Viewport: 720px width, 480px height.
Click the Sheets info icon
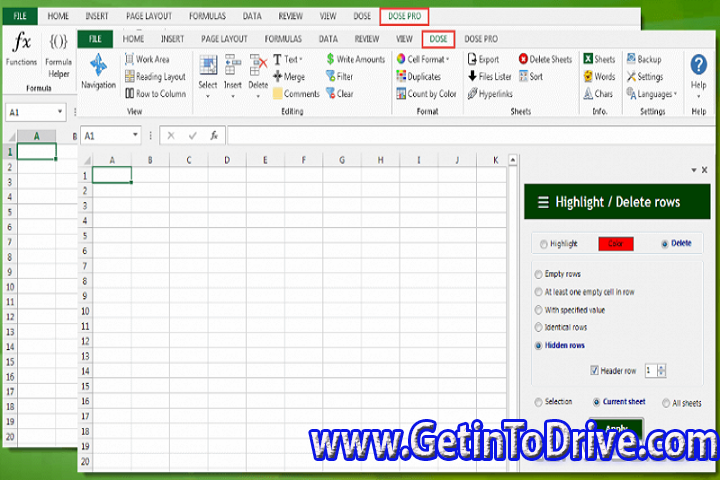click(588, 59)
